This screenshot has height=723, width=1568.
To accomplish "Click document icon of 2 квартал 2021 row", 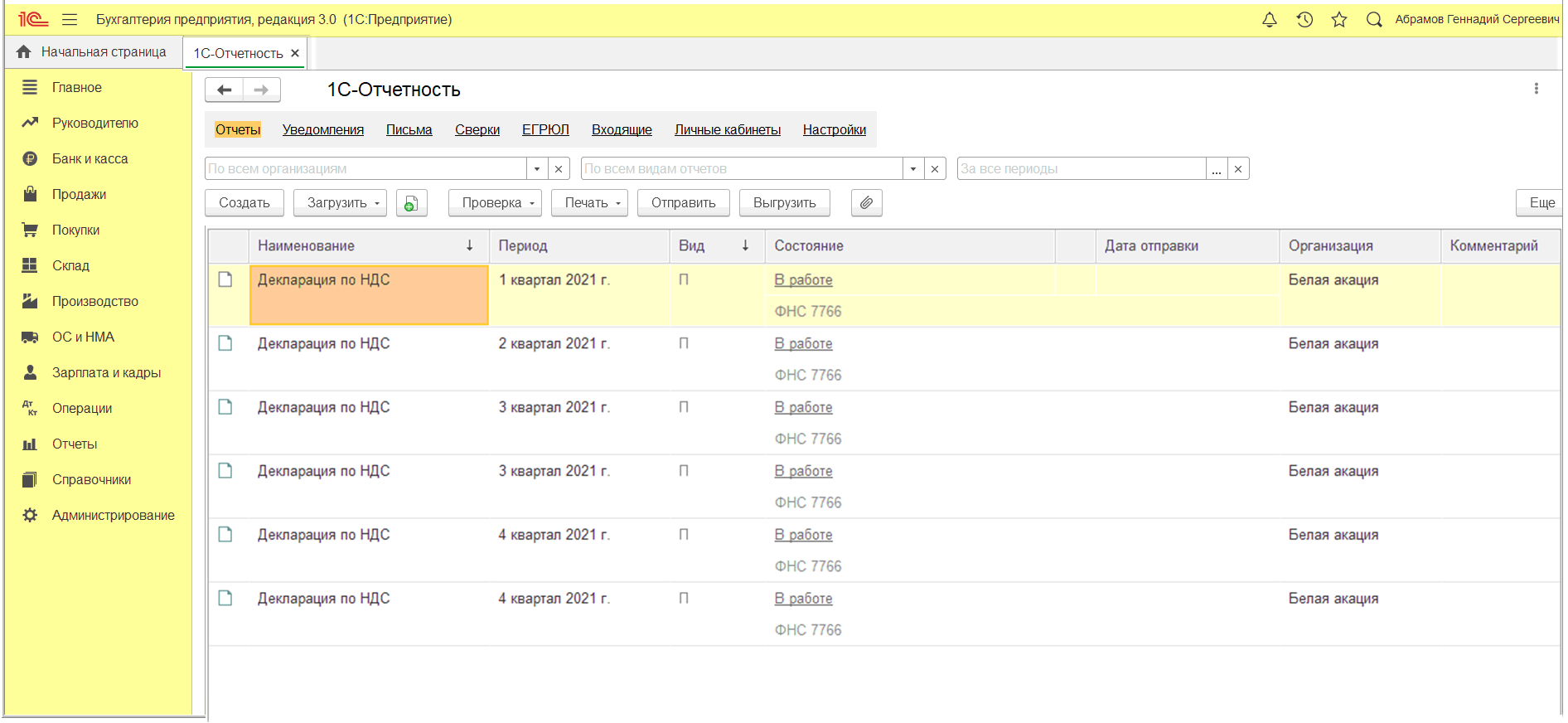I will pos(225,343).
